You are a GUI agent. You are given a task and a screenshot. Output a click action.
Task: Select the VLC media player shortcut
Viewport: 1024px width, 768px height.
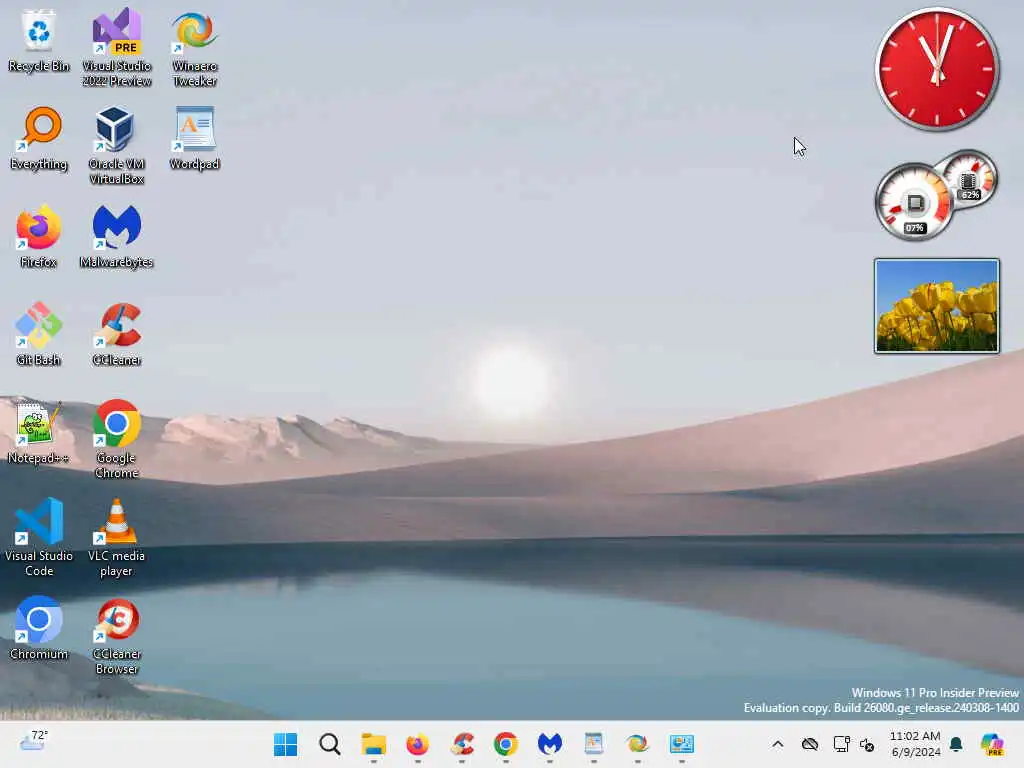(x=116, y=537)
